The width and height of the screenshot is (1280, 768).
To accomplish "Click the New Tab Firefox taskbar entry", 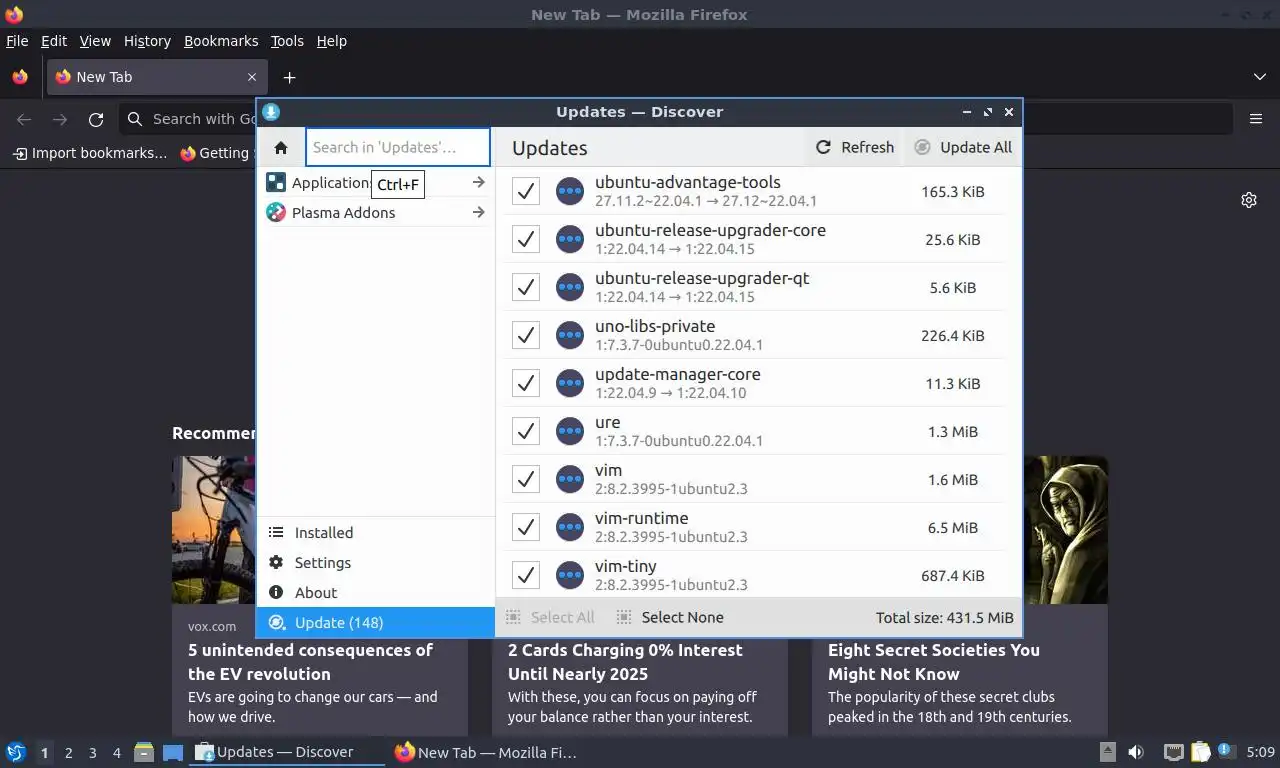I will pyautogui.click(x=487, y=752).
